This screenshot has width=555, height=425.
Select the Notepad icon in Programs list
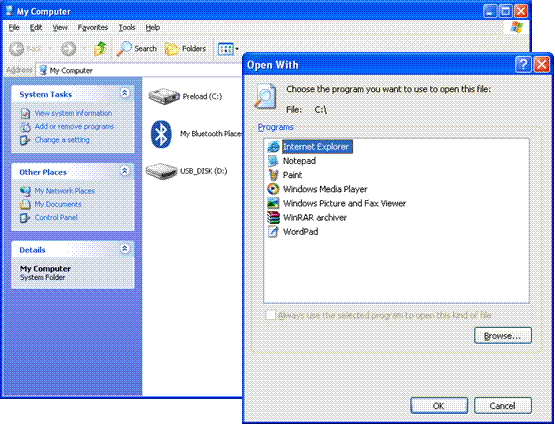273,161
